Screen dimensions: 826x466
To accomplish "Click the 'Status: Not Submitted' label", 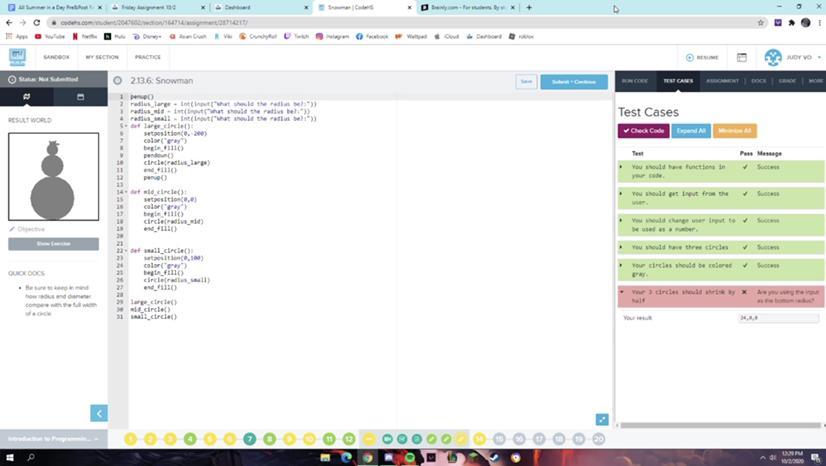I will click(x=48, y=79).
